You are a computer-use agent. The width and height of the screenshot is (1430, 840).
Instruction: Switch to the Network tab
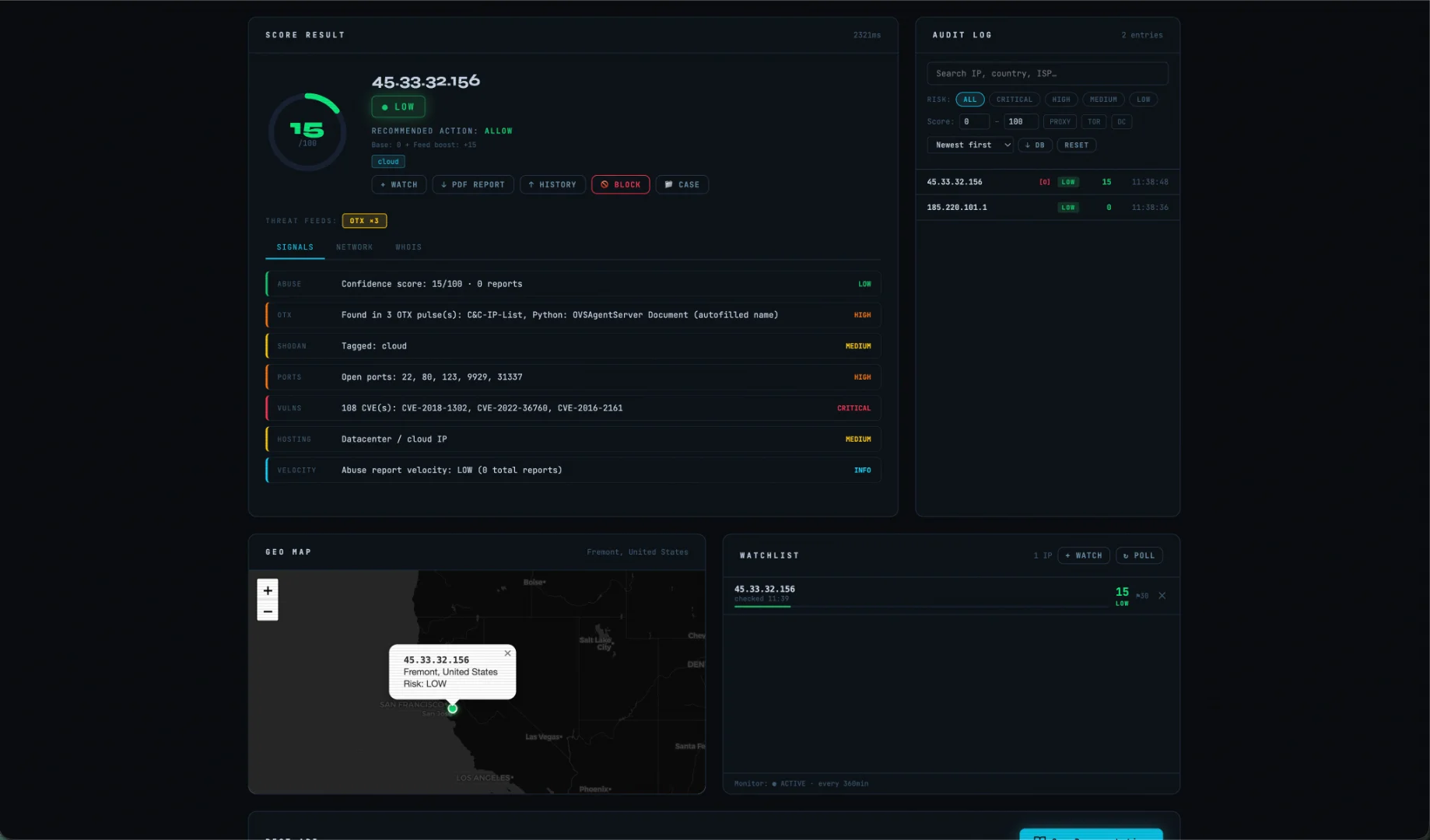[354, 247]
